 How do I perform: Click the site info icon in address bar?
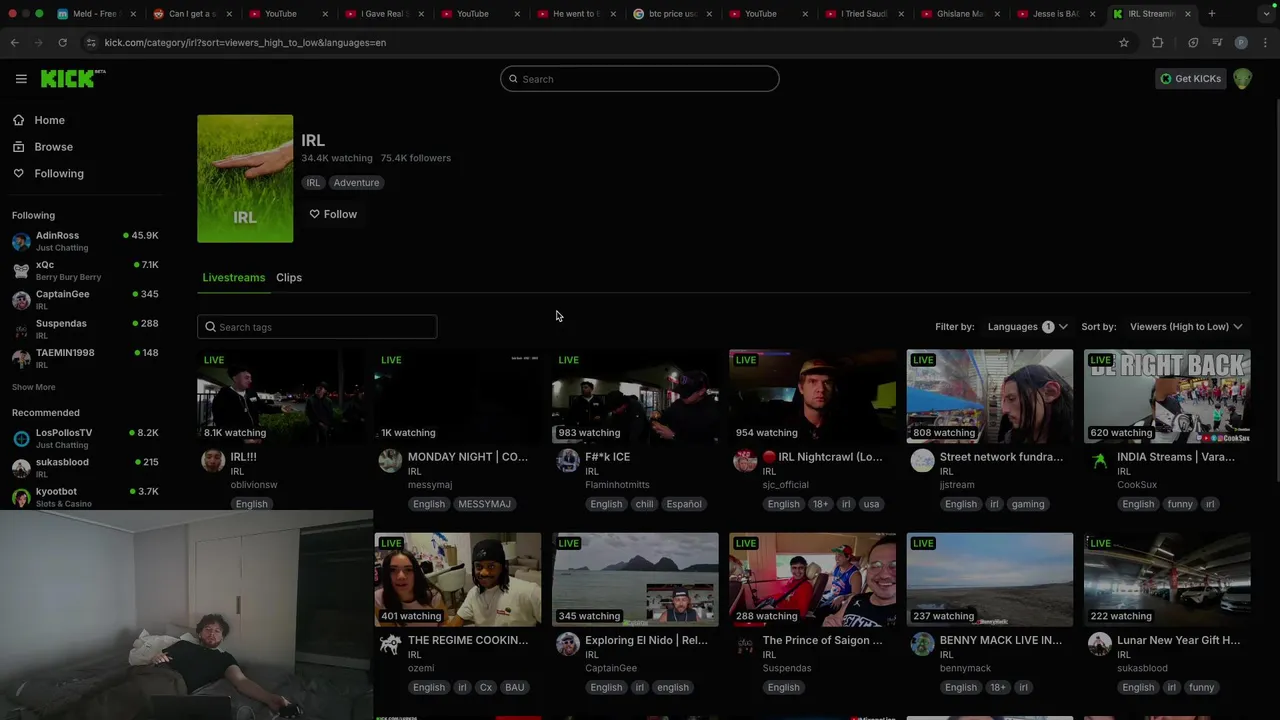point(91,43)
